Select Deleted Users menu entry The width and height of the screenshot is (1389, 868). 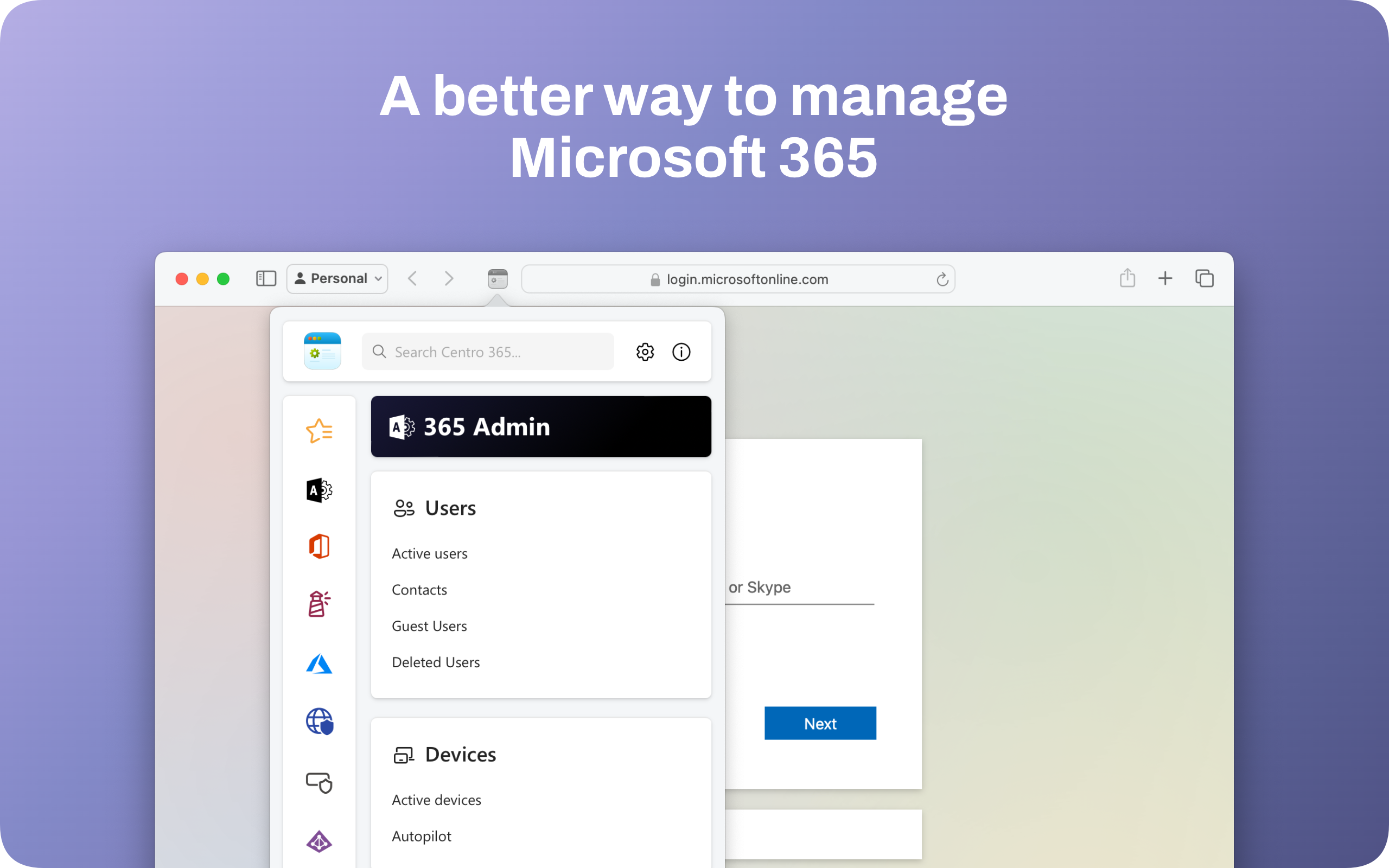pyautogui.click(x=436, y=662)
